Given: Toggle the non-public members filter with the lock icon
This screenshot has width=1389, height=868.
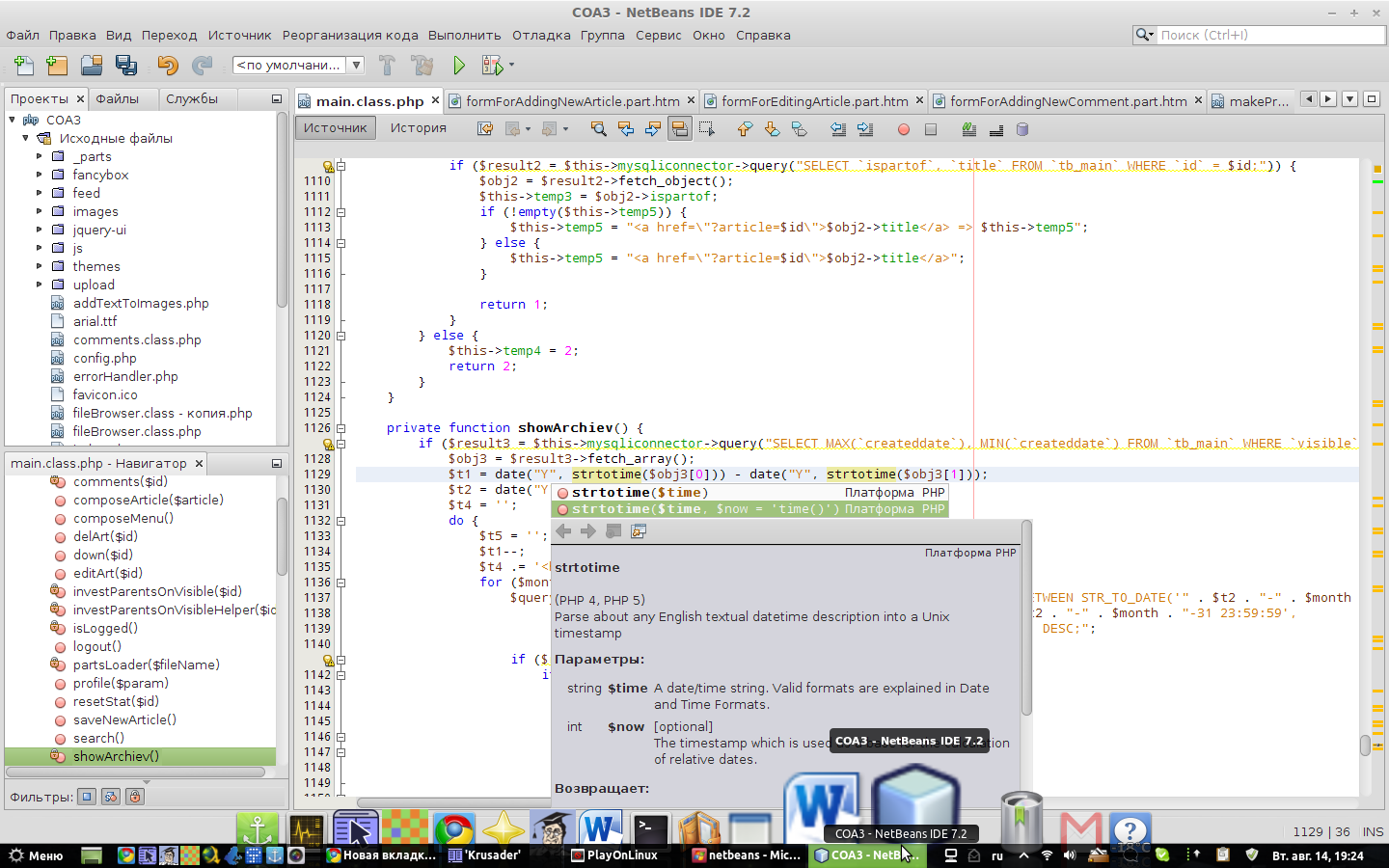Looking at the screenshot, I should pos(135,797).
